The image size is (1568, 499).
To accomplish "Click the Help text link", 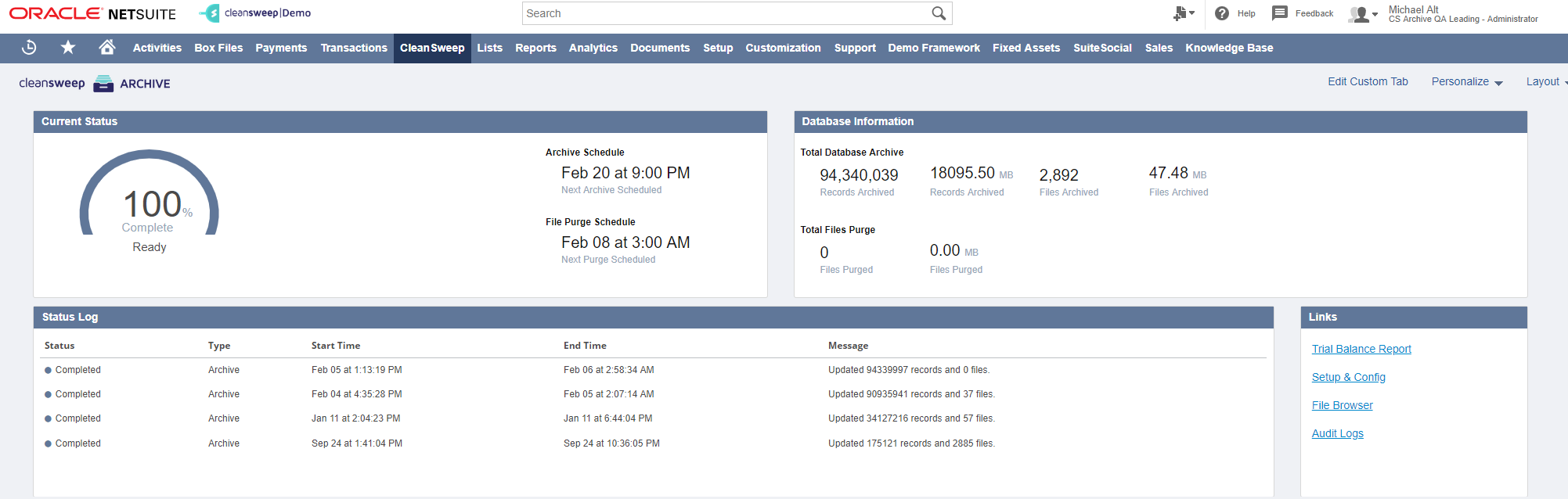I will 1246,13.
